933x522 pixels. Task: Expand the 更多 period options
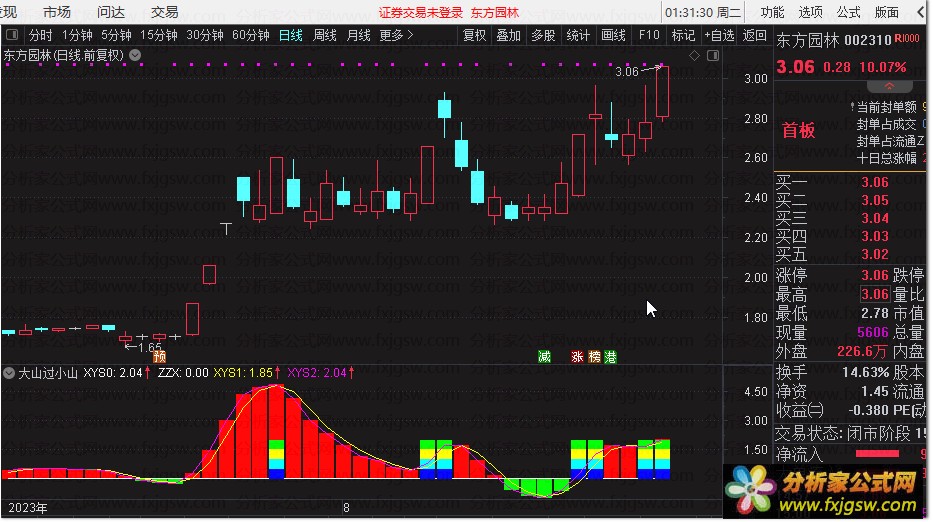pos(396,35)
